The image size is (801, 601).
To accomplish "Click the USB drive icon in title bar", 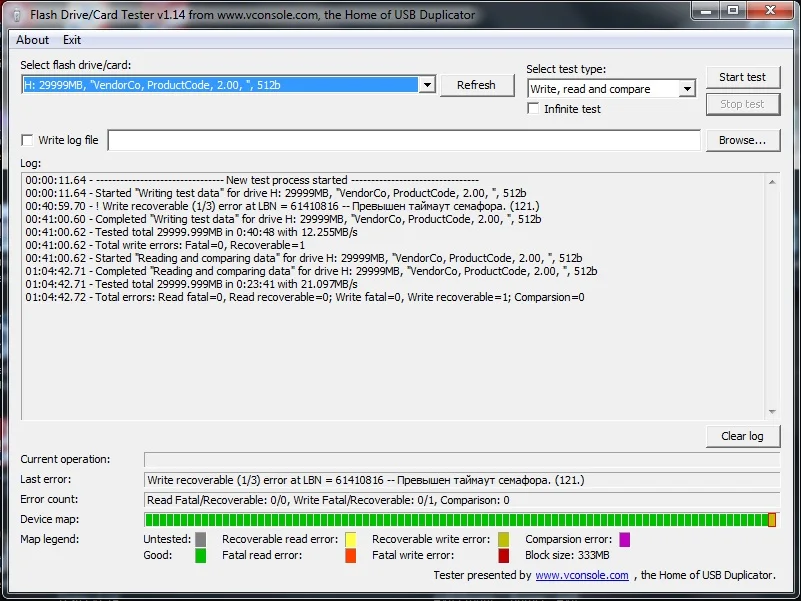I will coord(16,15).
